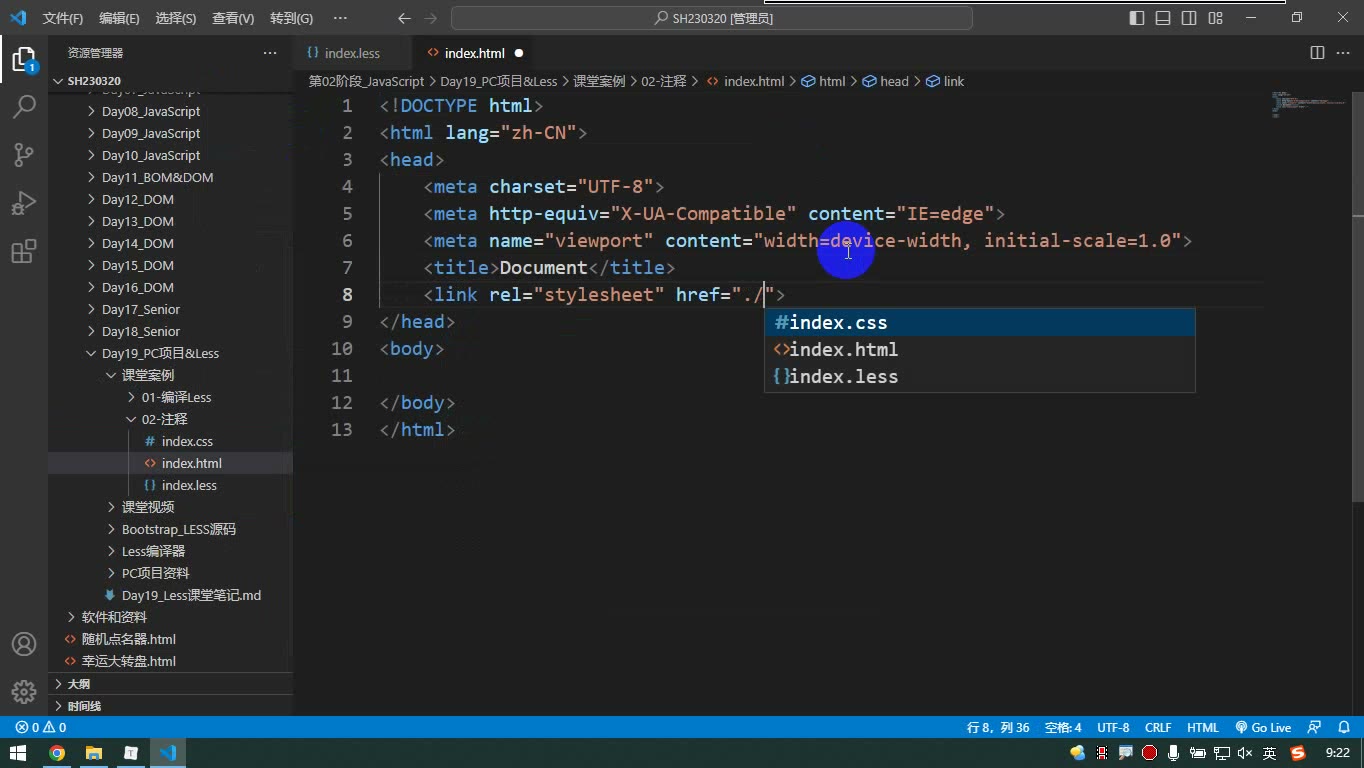Toggle the bottom panel layout icon
This screenshot has height=768, width=1364.
(1163, 18)
